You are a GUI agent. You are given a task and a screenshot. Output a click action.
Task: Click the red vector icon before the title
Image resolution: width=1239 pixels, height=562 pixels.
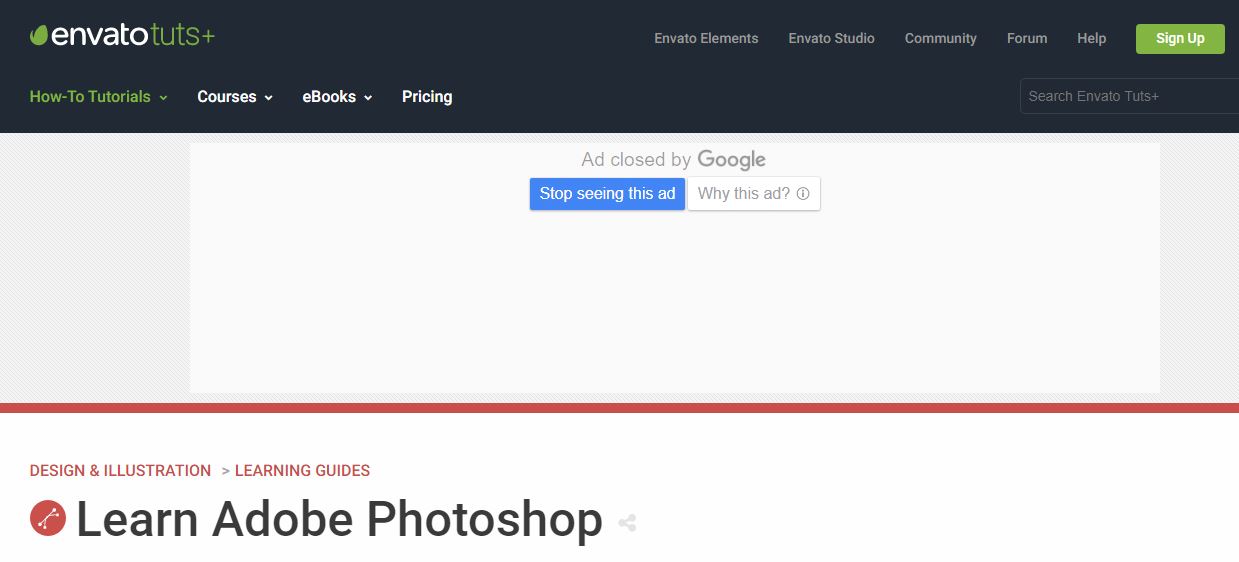tap(48, 518)
